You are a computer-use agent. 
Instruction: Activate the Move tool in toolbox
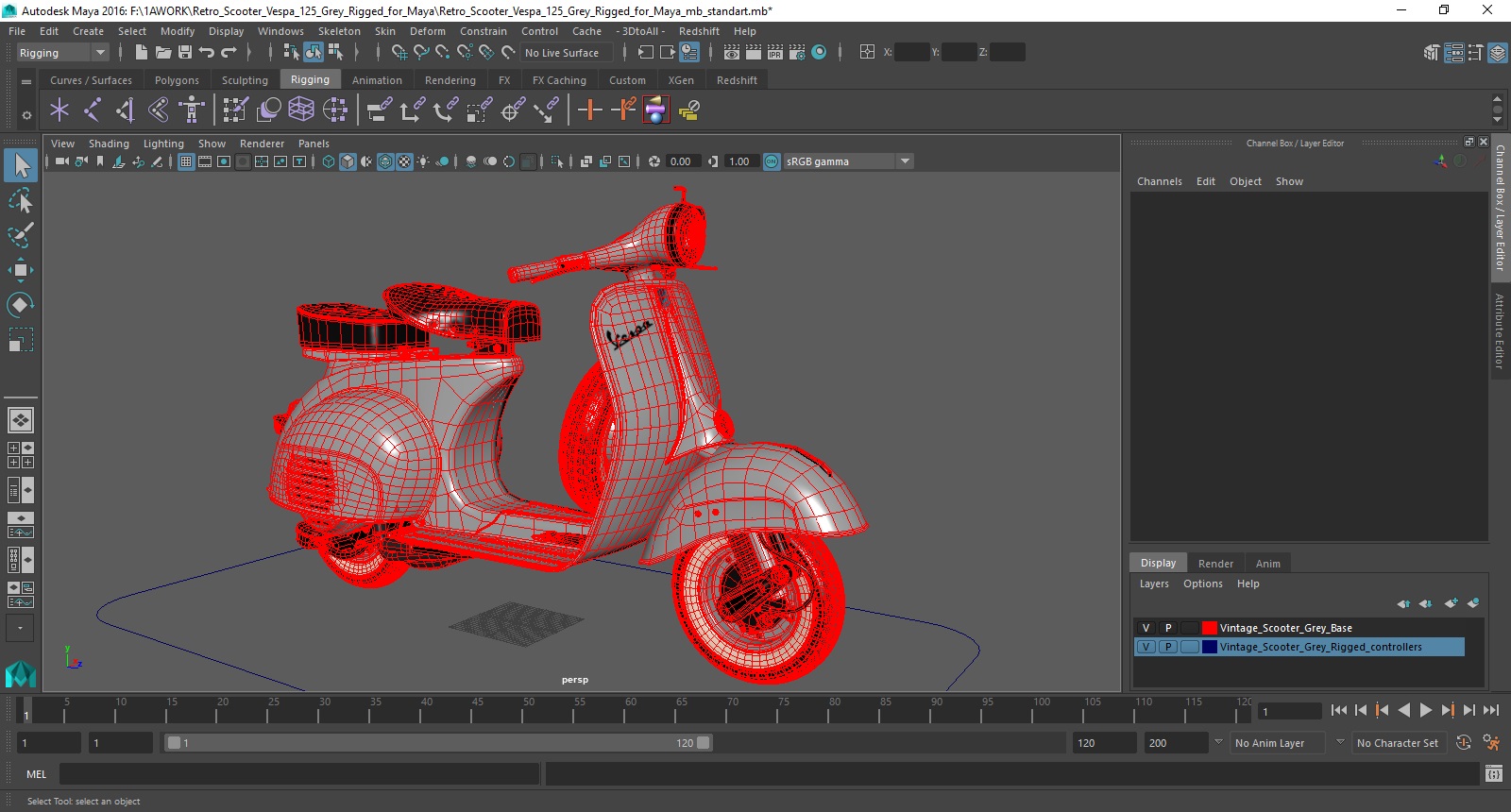(x=21, y=270)
